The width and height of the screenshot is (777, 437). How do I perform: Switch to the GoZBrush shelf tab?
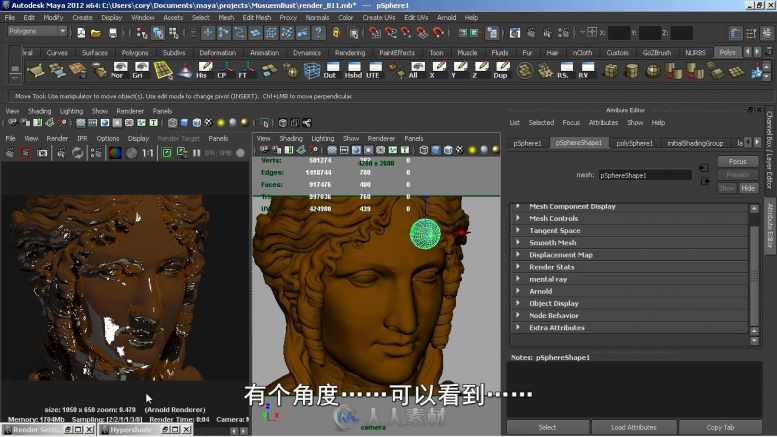(657, 53)
